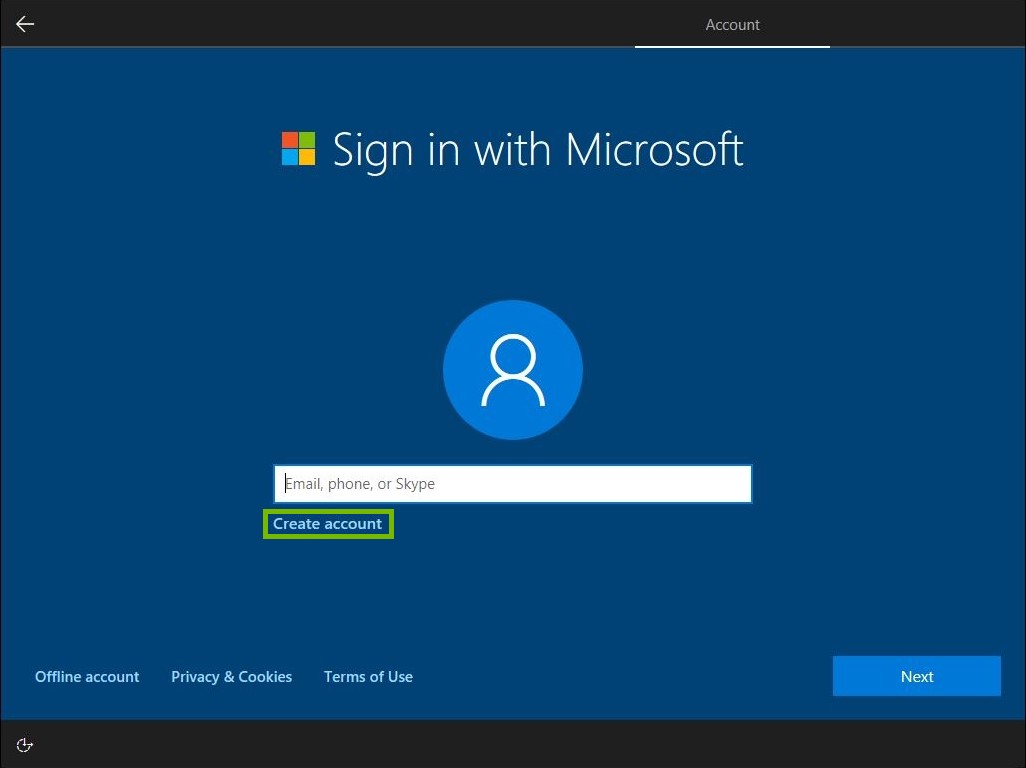Start creating a new Microsoft account
The image size is (1026, 768).
coord(328,523)
